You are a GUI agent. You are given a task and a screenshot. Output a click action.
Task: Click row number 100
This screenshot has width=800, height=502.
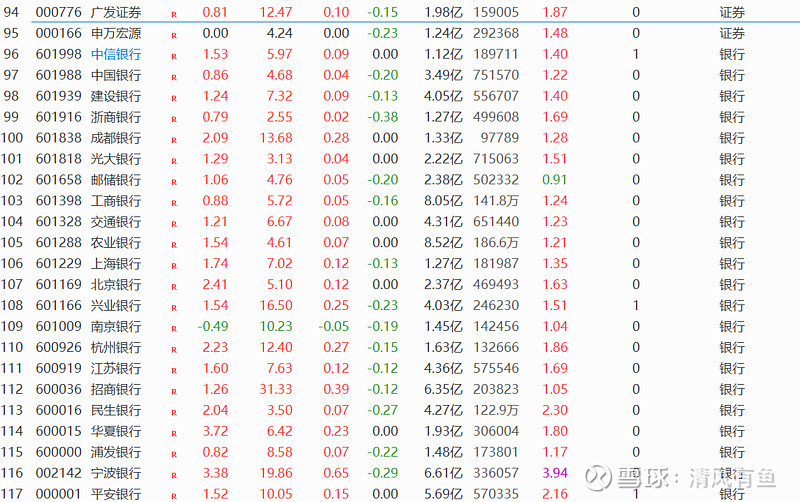coord(12,138)
